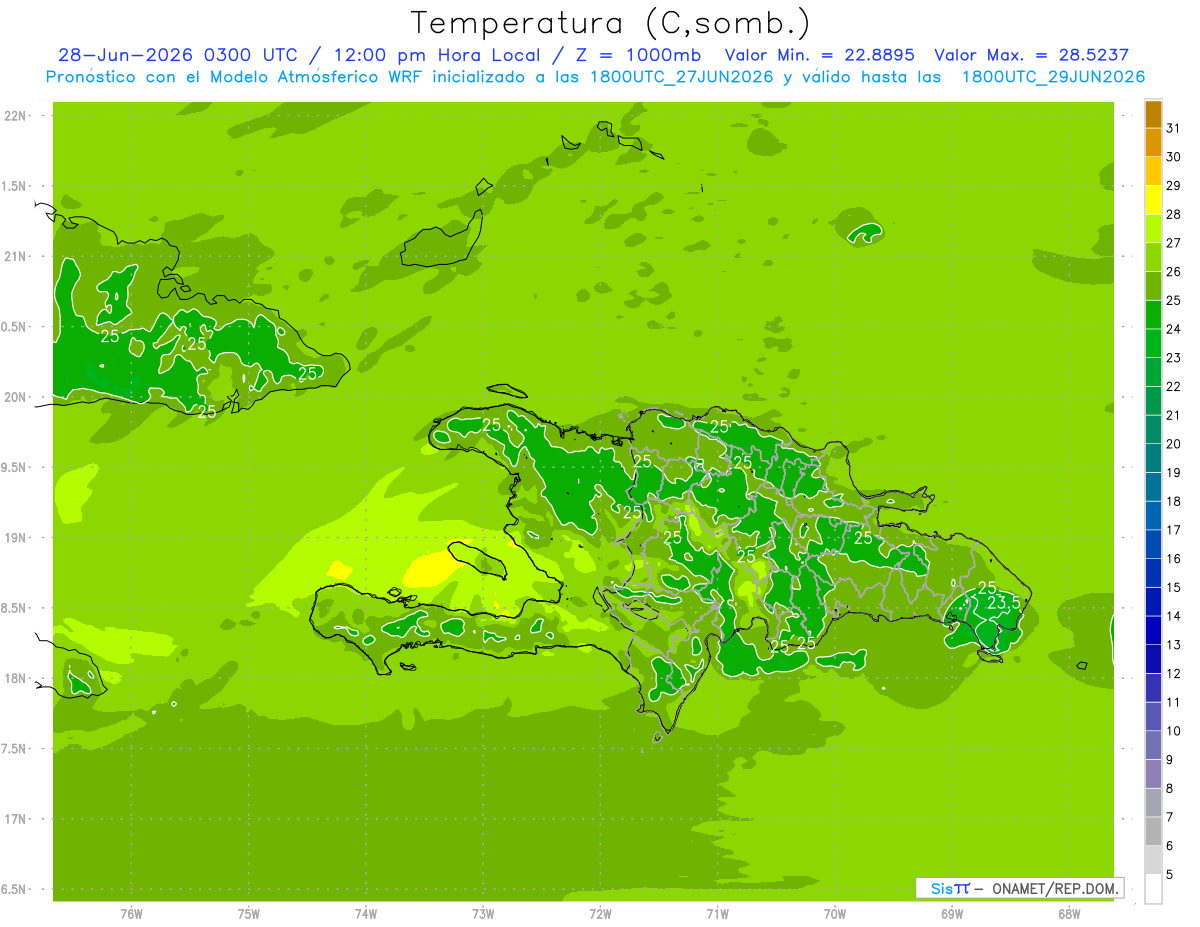Click the "Temperatura (C,somb.)" map title

[611, 23]
